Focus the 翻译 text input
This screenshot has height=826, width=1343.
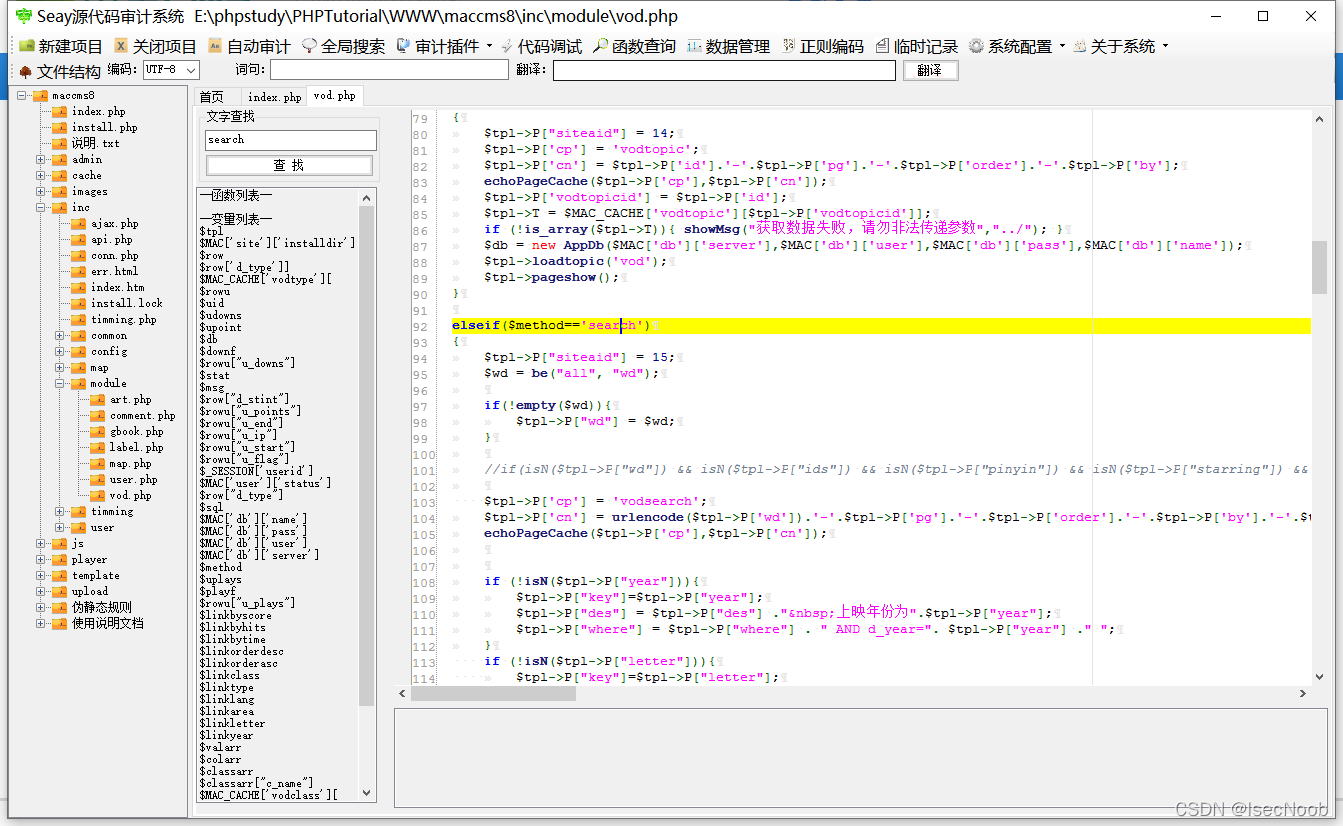coord(724,70)
